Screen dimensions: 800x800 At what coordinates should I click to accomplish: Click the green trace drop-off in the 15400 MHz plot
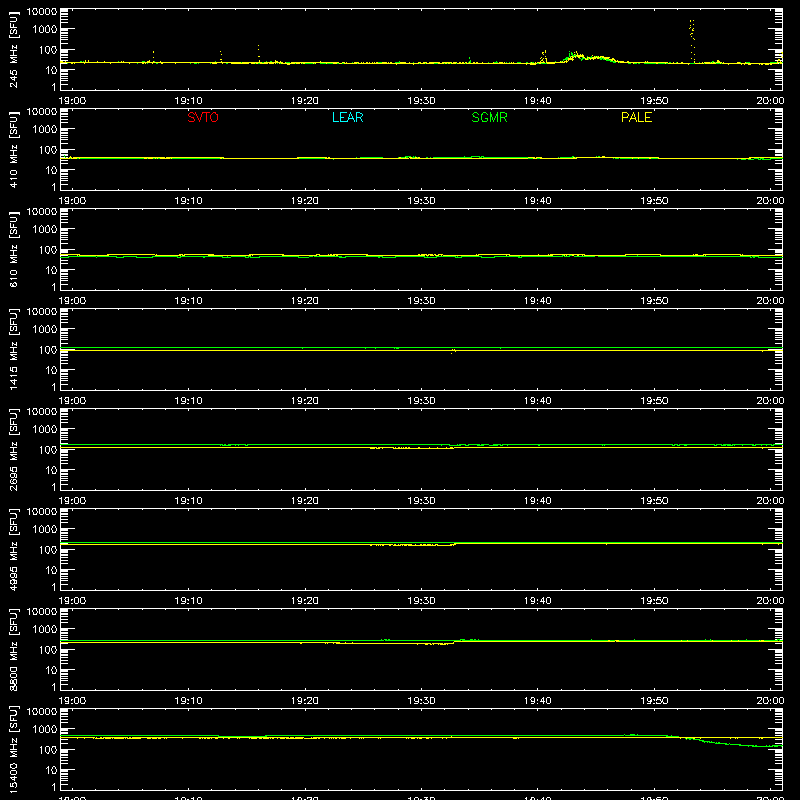point(730,742)
